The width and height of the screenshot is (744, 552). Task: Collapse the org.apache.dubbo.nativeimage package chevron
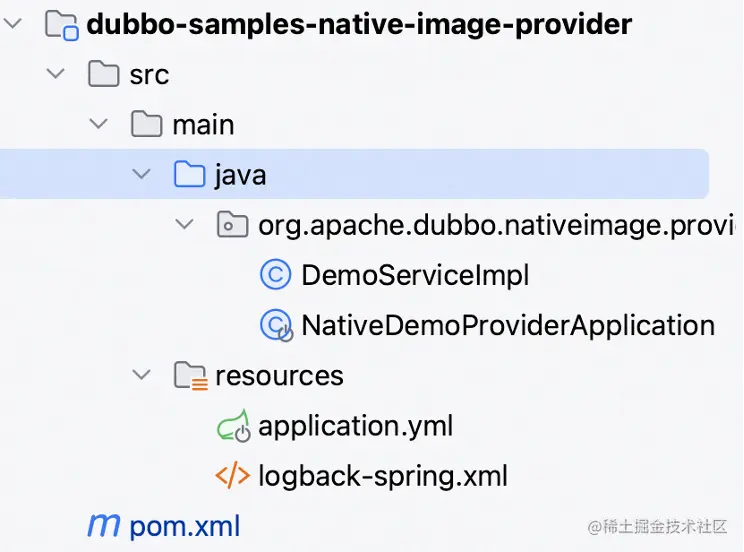(184, 224)
